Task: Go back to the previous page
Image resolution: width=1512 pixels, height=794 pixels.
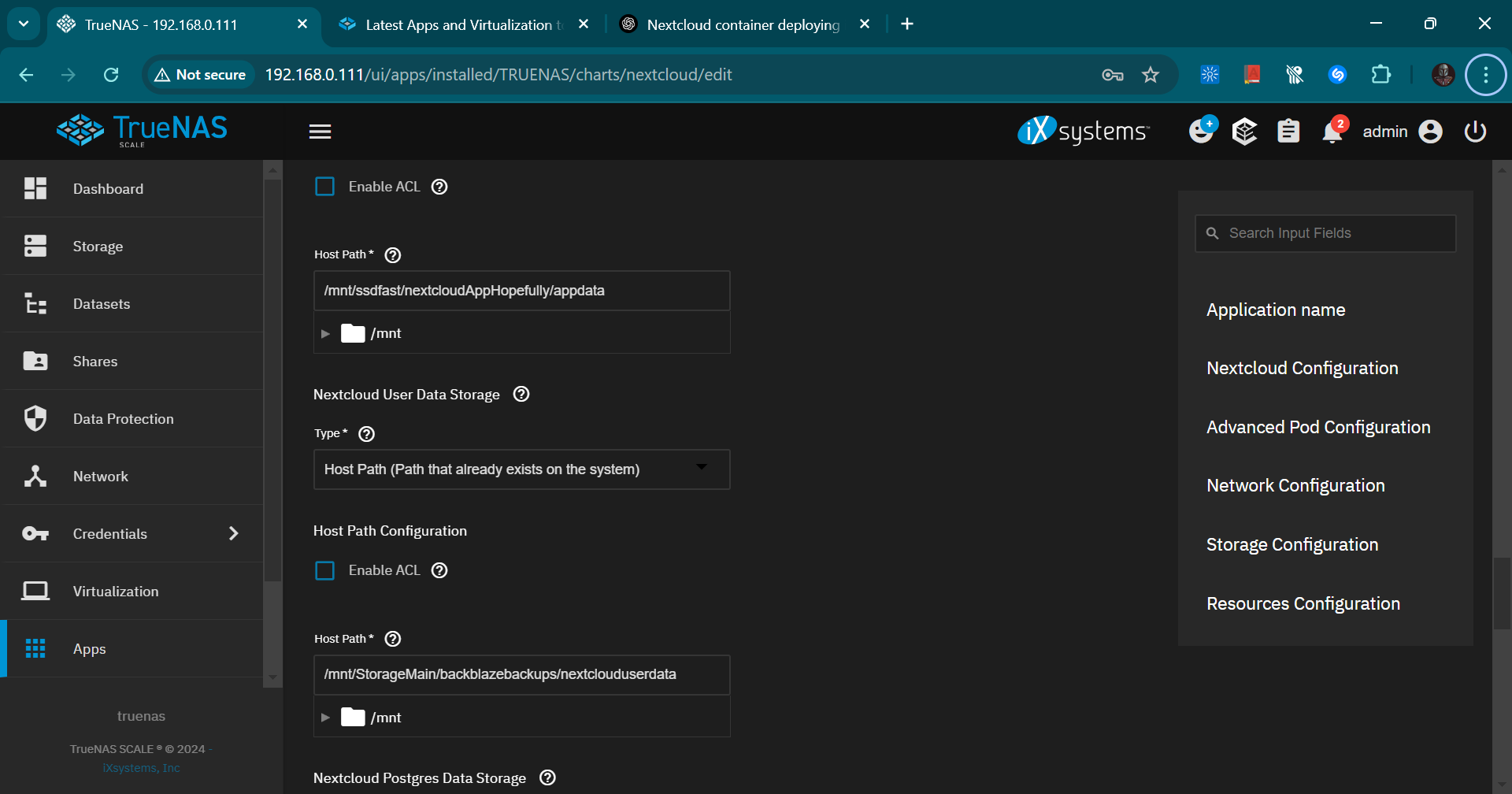Action: (x=26, y=75)
